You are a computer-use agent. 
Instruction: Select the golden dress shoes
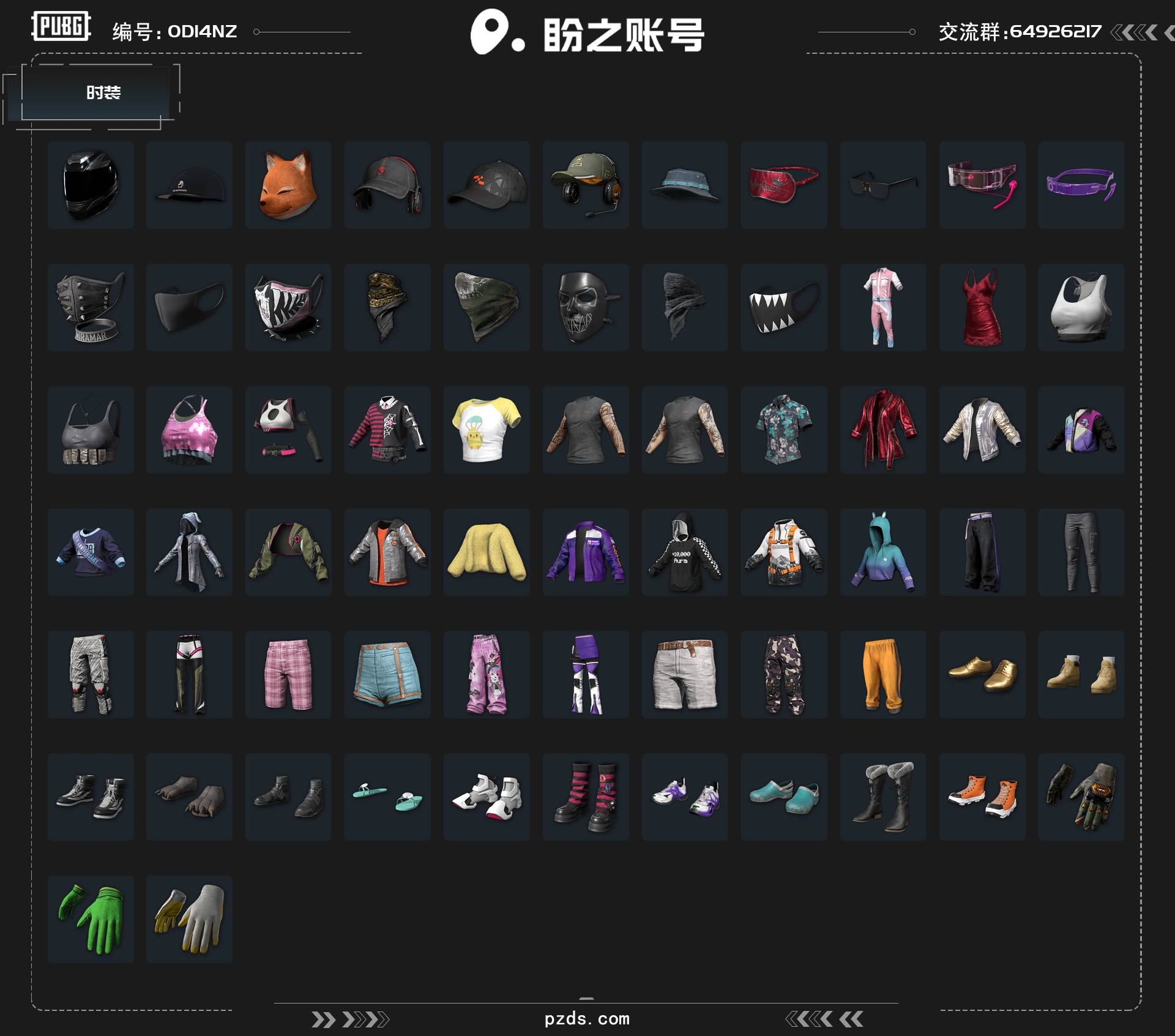point(982,674)
